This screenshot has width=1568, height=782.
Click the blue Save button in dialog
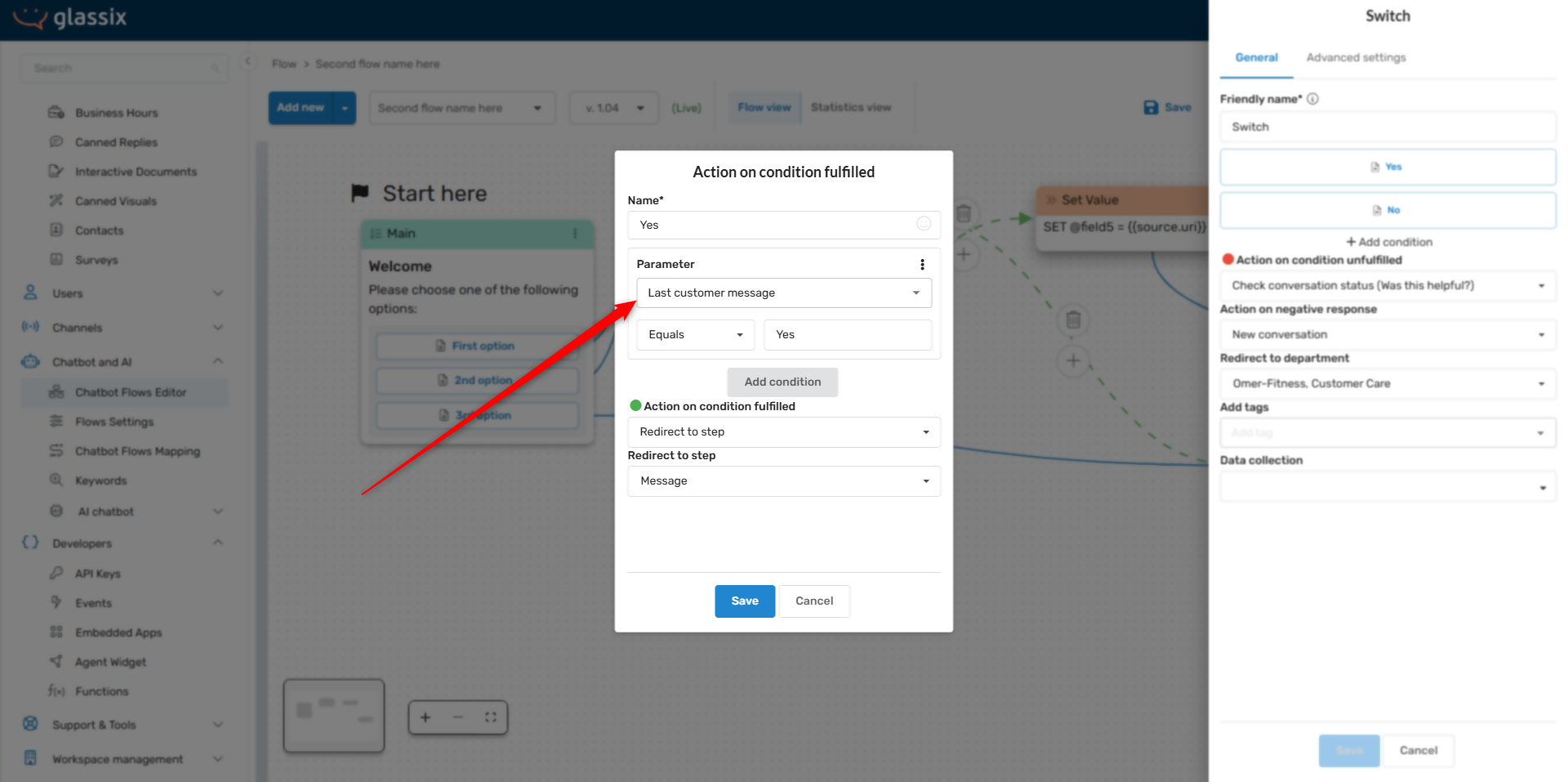[745, 601]
